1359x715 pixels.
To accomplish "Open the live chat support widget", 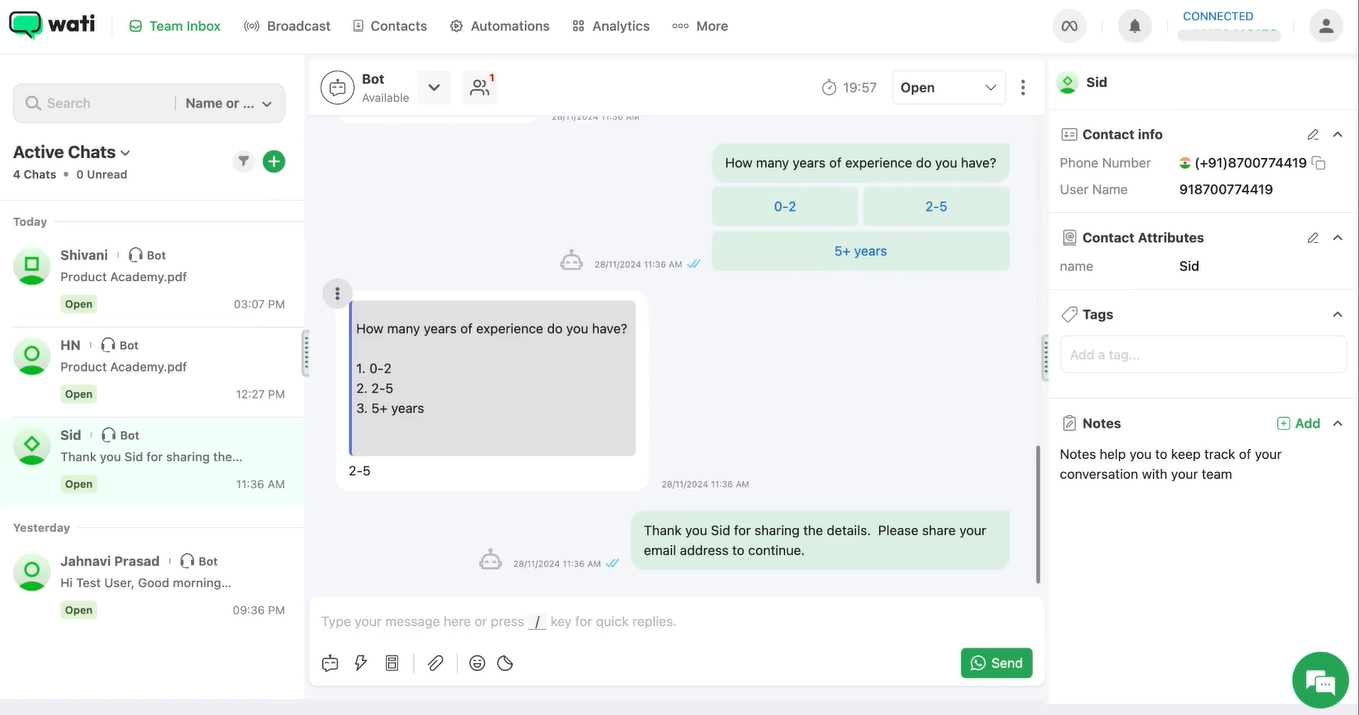I will (1320, 681).
